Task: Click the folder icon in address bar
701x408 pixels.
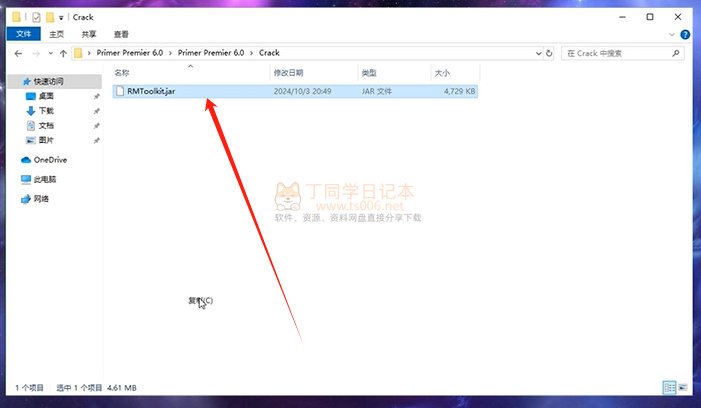Action: coord(78,53)
